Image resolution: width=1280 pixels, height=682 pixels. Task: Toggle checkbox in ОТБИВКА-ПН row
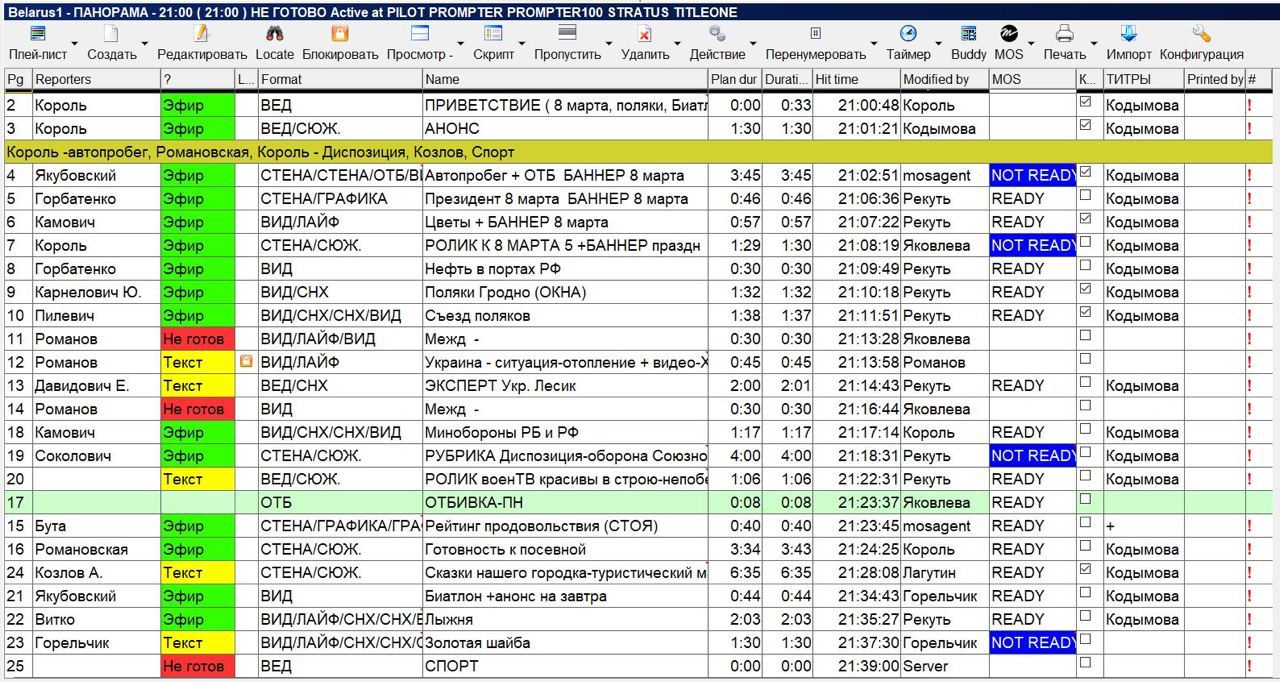[1085, 499]
